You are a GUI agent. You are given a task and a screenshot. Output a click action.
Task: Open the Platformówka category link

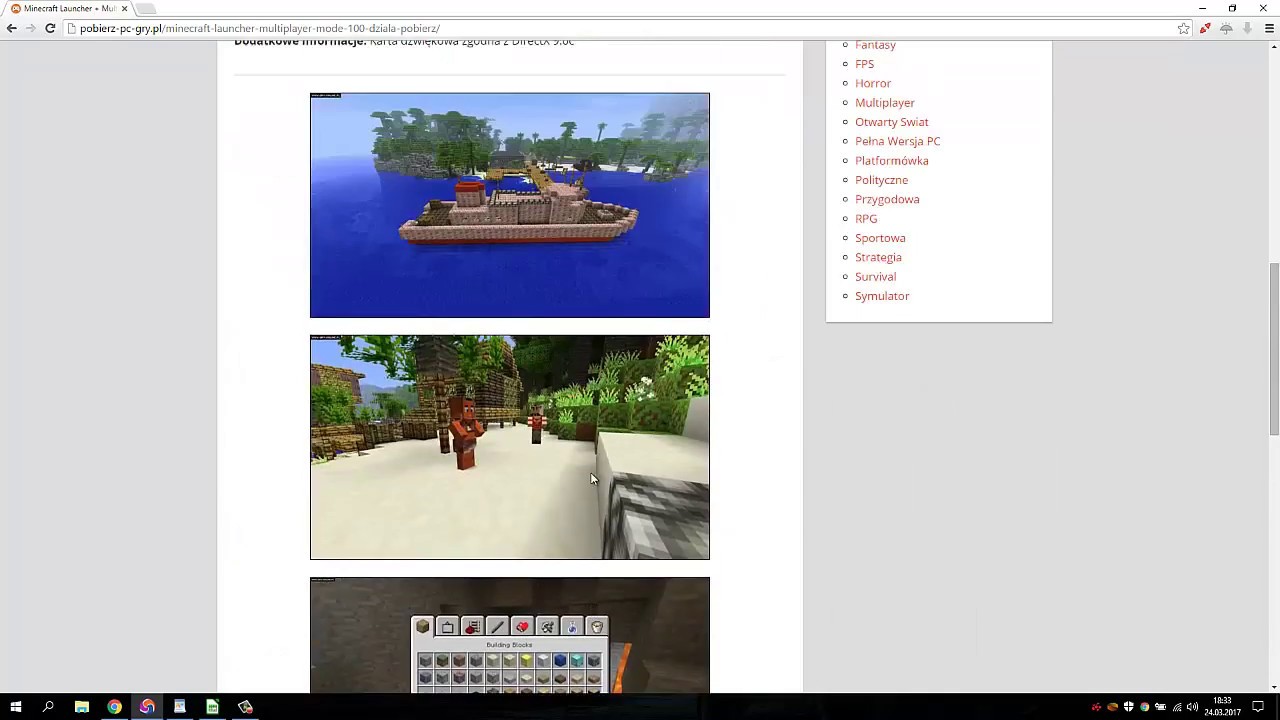pyautogui.click(x=892, y=160)
